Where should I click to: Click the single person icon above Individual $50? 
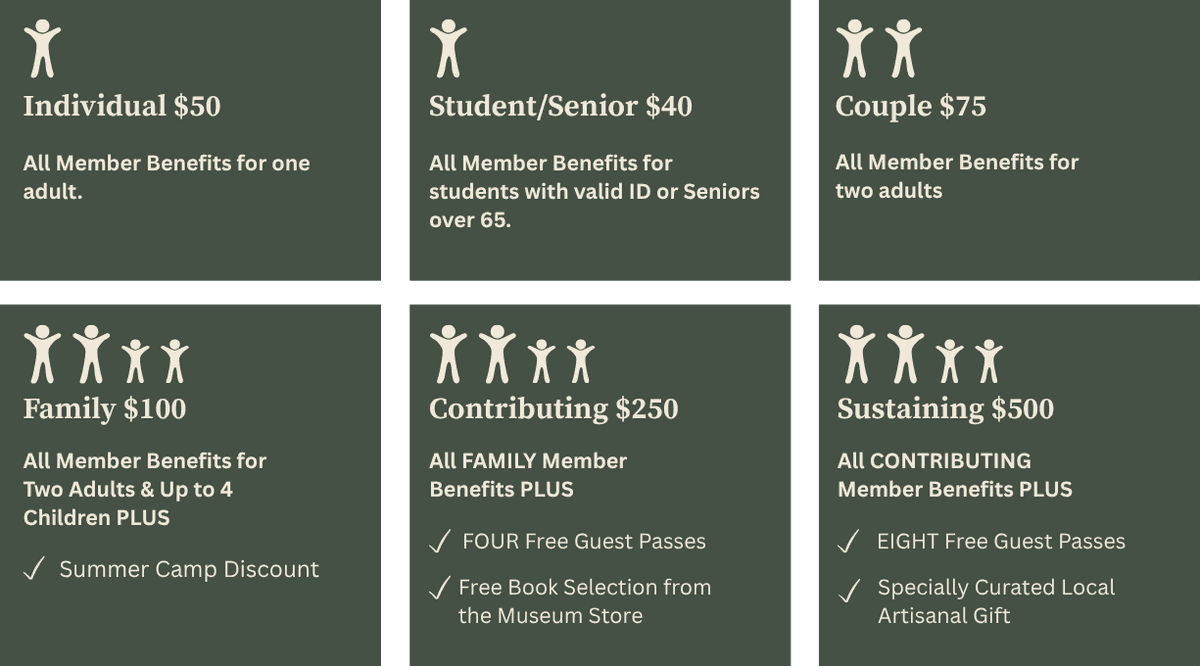point(42,49)
